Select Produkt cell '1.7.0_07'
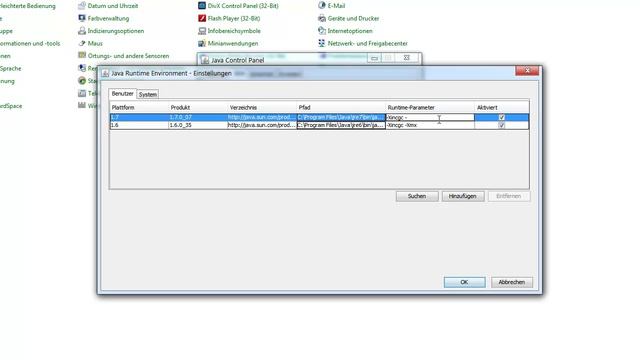Screen dimensions: 640x360 click(198, 118)
